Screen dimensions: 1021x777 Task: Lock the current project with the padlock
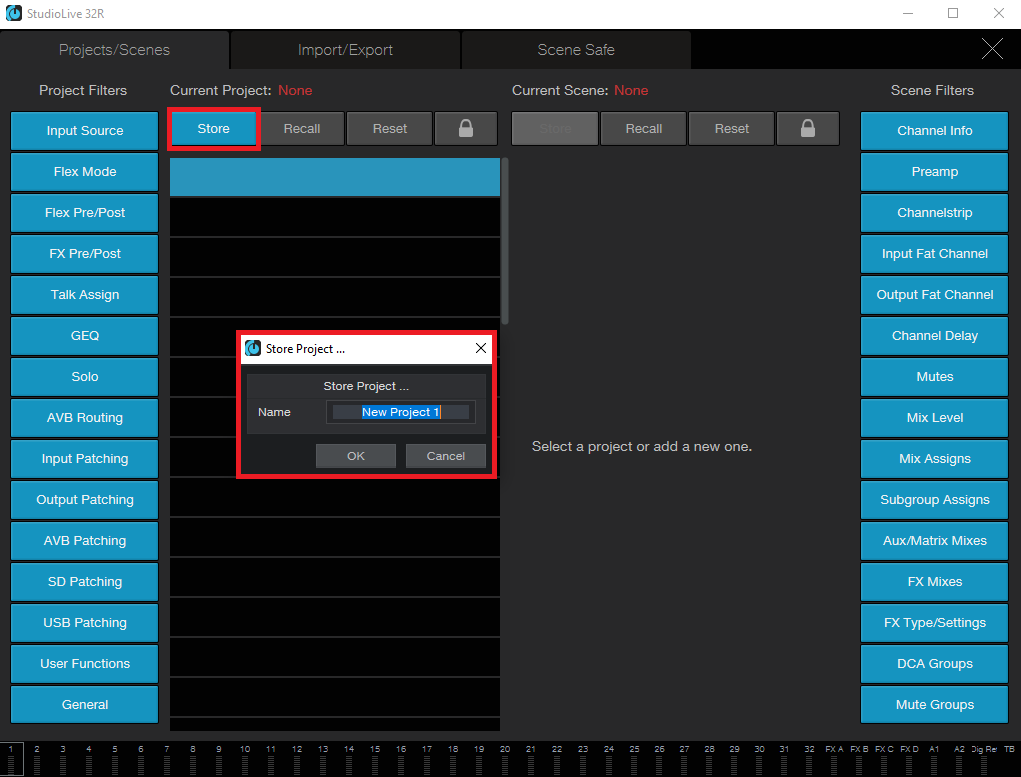[x=466, y=128]
